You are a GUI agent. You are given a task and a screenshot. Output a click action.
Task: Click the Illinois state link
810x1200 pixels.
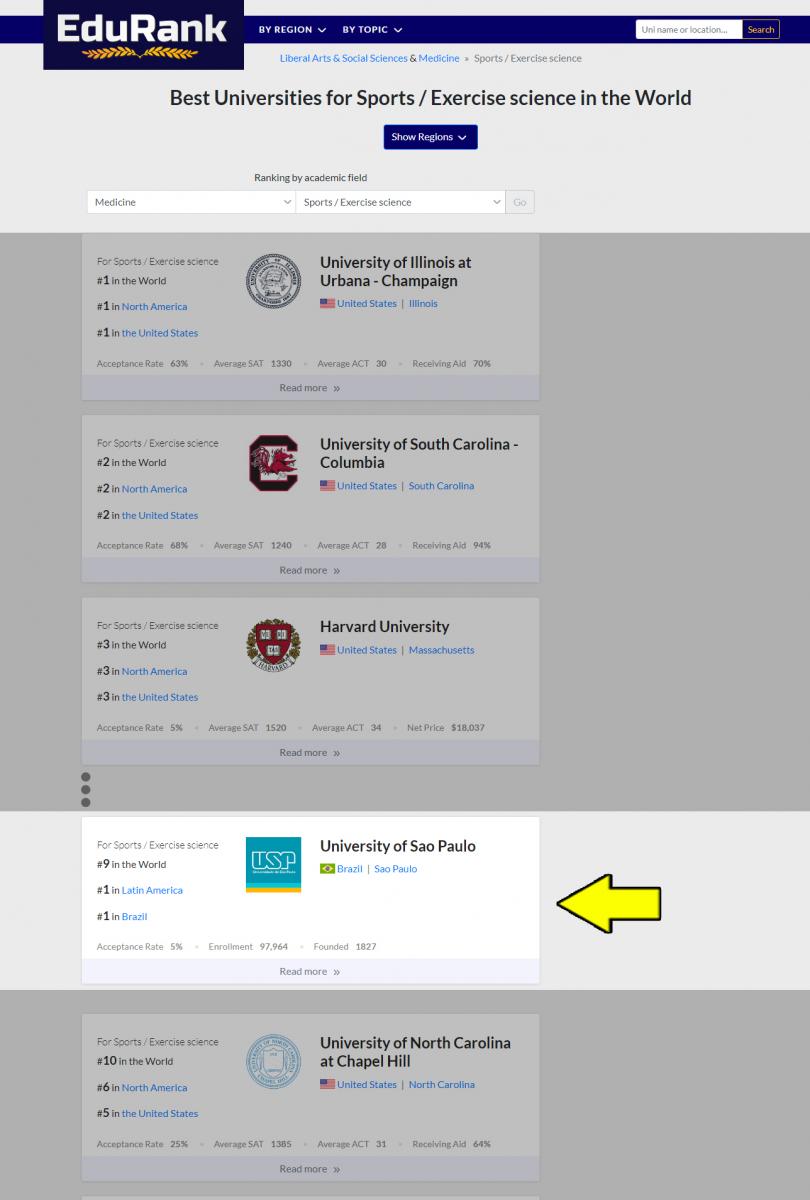[423, 303]
